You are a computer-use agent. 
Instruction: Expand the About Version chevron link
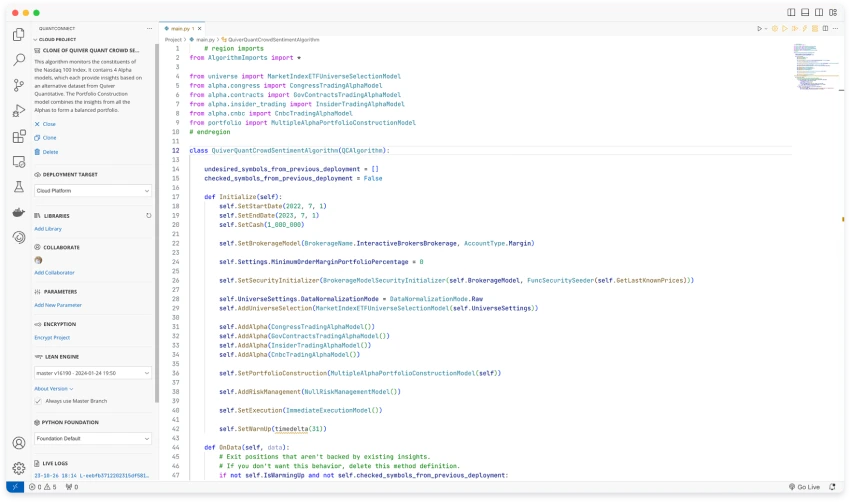[54, 389]
